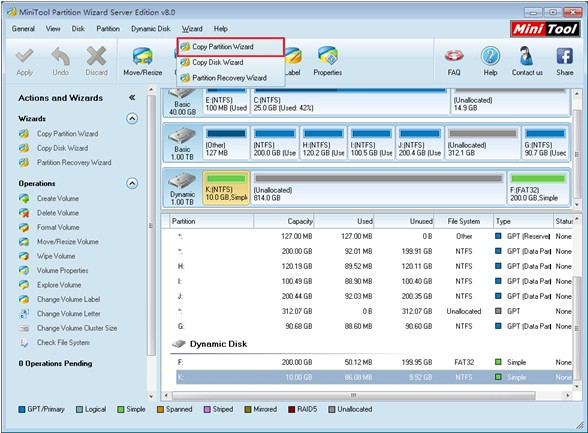Image resolution: width=588 pixels, height=433 pixels.
Task: Open the Help menu
Action: point(220,28)
